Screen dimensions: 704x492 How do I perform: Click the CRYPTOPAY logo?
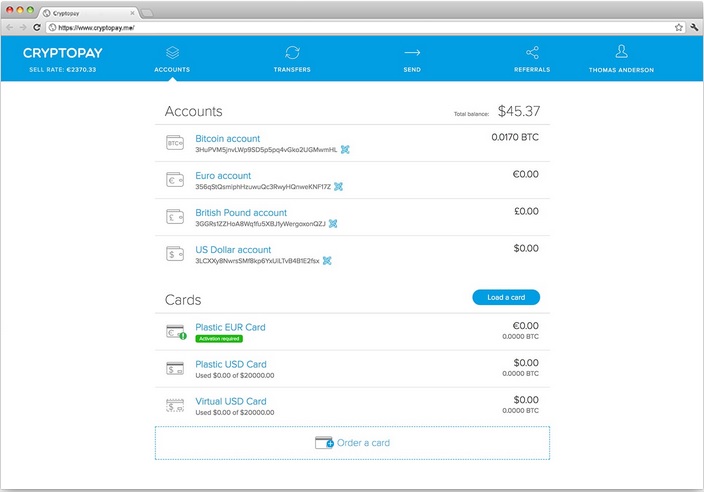63,53
